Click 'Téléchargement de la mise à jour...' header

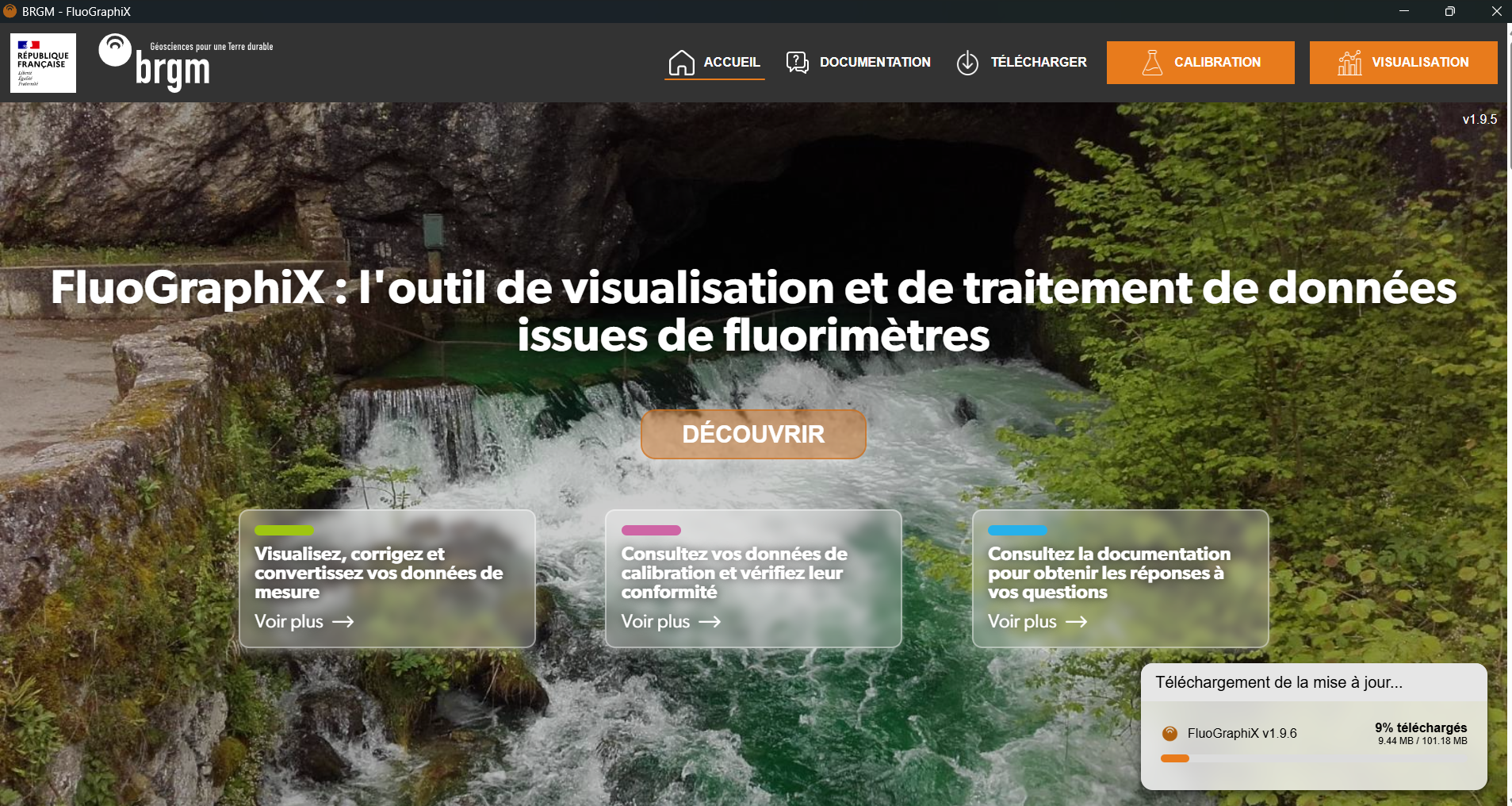tap(1279, 682)
